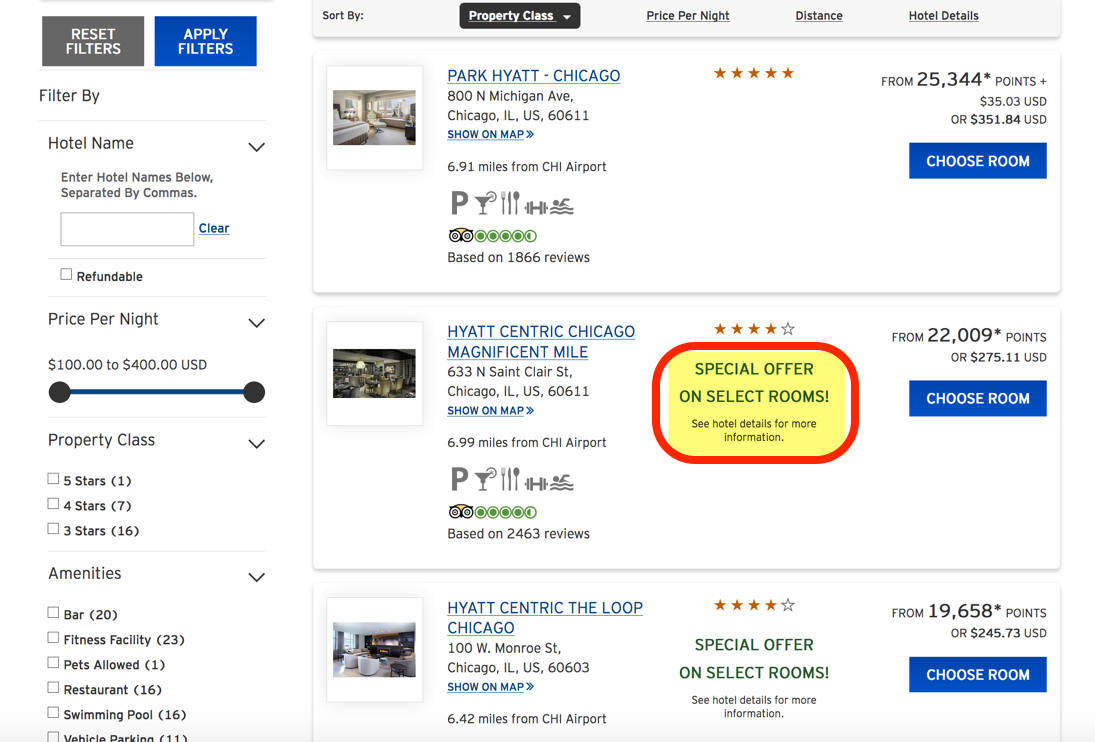Click the '$275.11 USD' price text
Screen dimensions: 1095x742
[1008, 357]
